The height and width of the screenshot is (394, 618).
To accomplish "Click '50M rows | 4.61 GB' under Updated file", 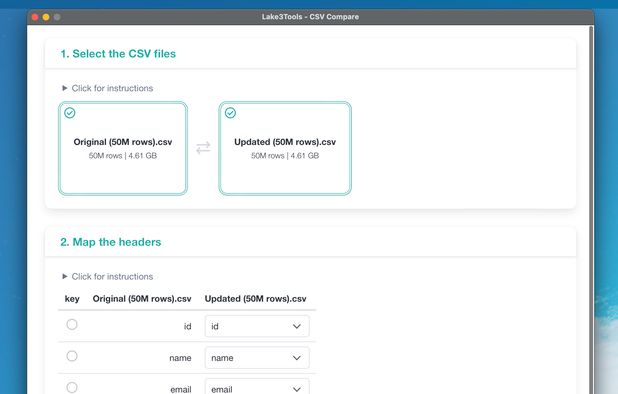I will point(285,156).
